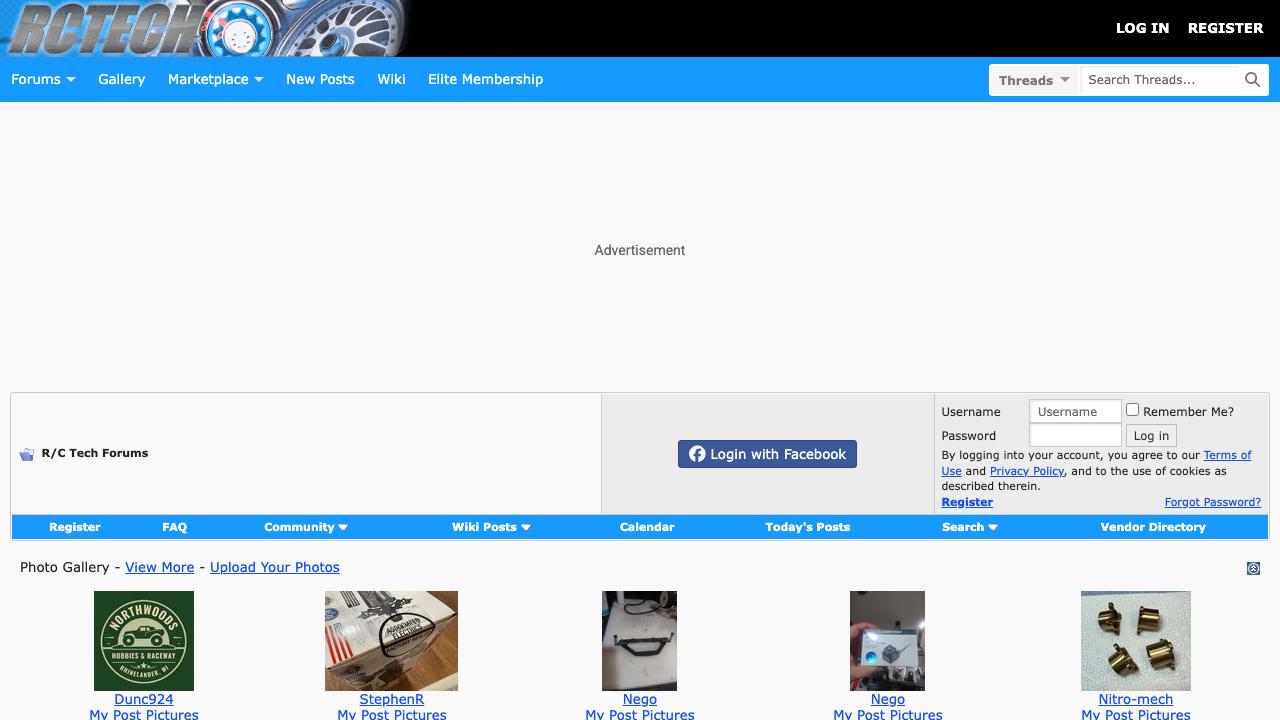Open the Community dropdown in blue bar
Image resolution: width=1280 pixels, height=720 pixels.
[x=305, y=527]
